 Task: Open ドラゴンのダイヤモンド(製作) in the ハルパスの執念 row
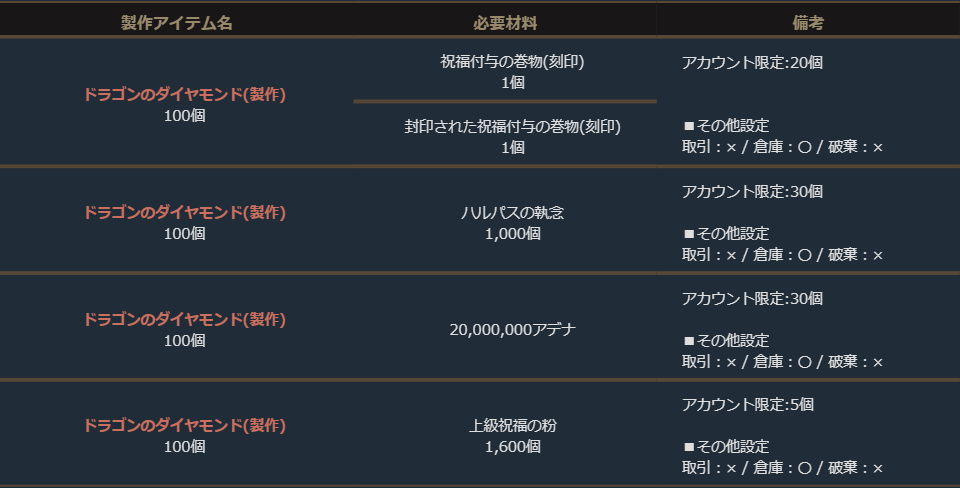185,213
